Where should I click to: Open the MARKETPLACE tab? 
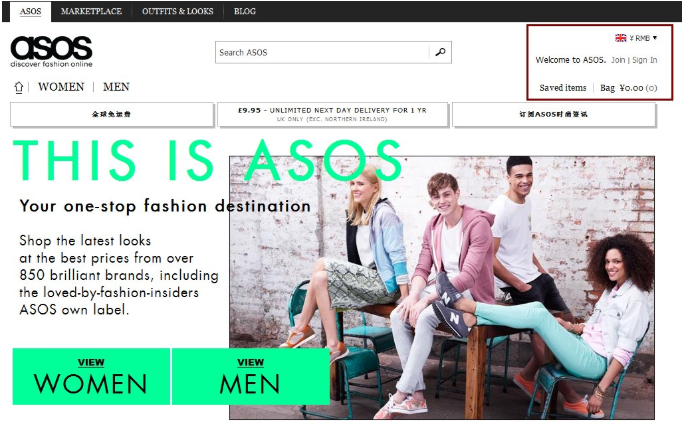tap(91, 11)
